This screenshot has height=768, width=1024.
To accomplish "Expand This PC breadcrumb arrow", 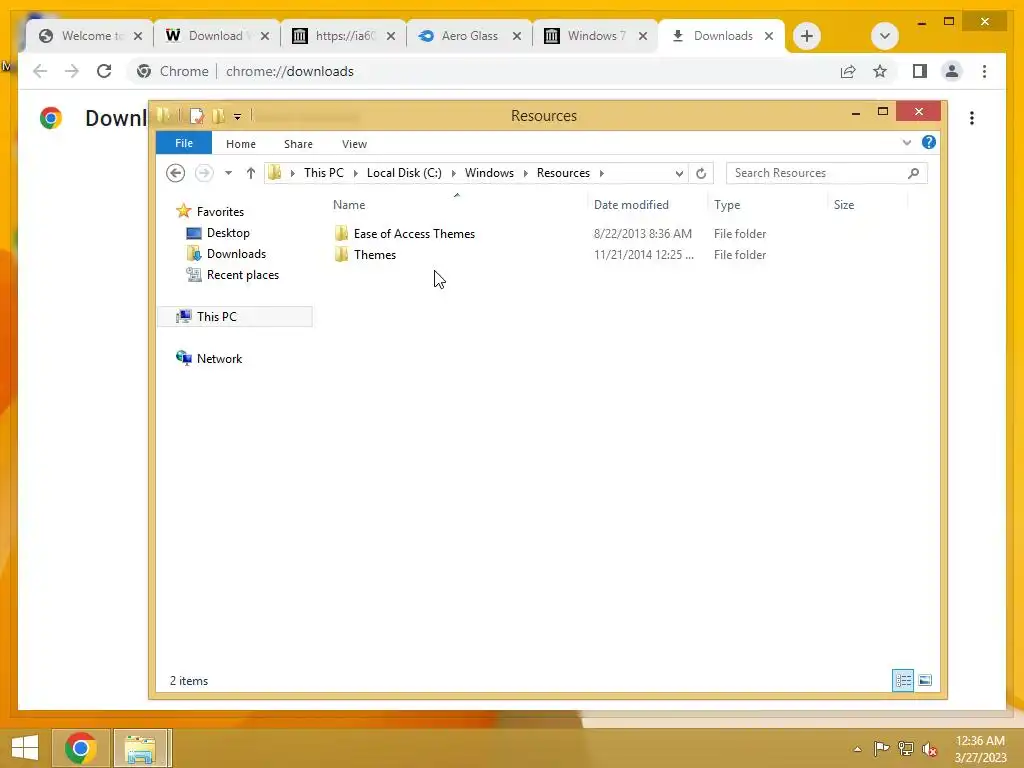I will pos(355,173).
